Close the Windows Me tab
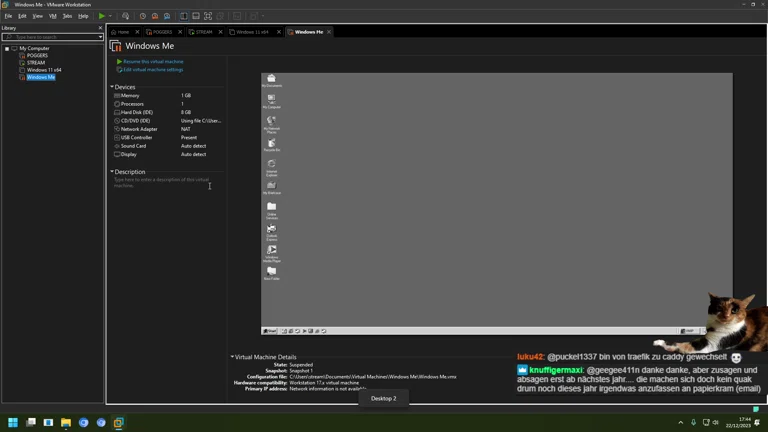Screen dimensions: 768x432 click(329, 32)
